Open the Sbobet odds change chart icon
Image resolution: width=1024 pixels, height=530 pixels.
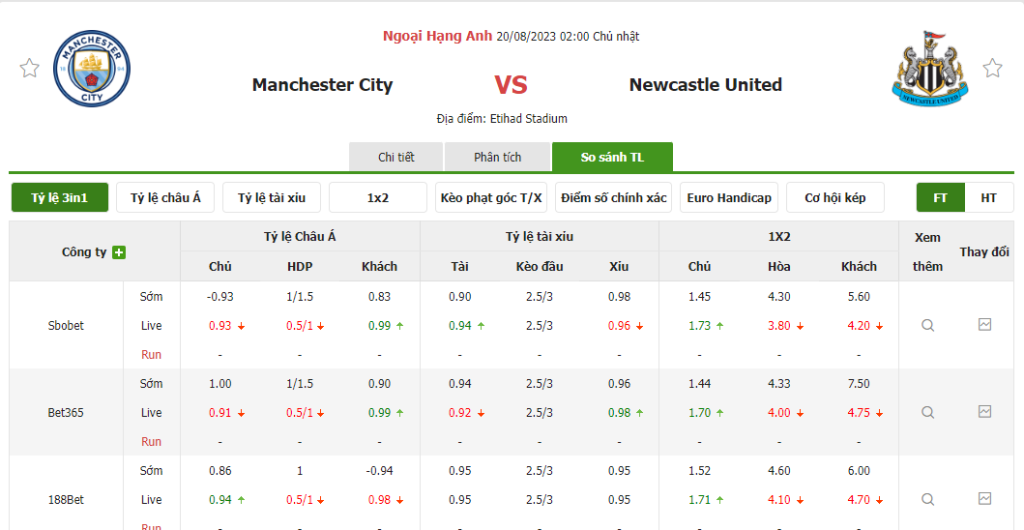[985, 325]
